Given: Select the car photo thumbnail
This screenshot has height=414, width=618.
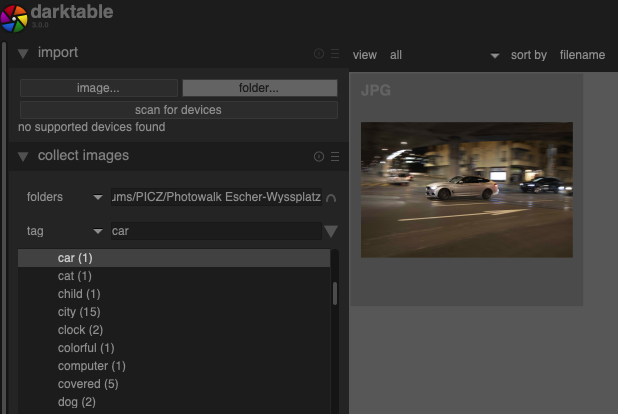Looking at the screenshot, I should [466, 189].
